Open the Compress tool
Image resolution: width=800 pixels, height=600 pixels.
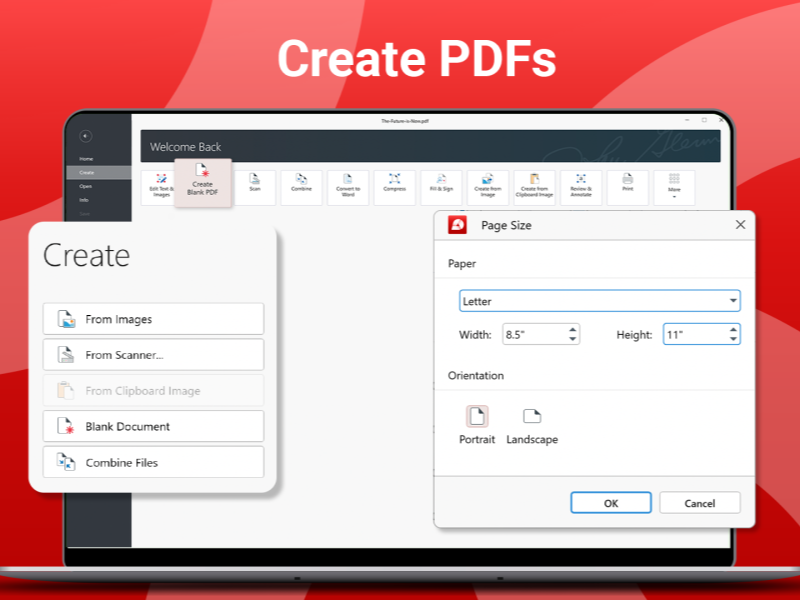click(x=394, y=187)
